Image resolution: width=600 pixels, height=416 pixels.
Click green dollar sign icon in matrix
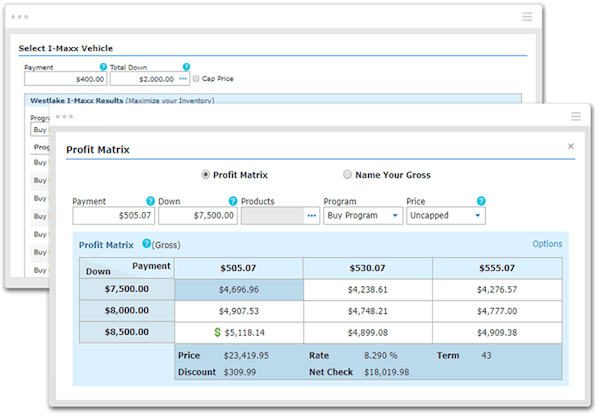203,332
